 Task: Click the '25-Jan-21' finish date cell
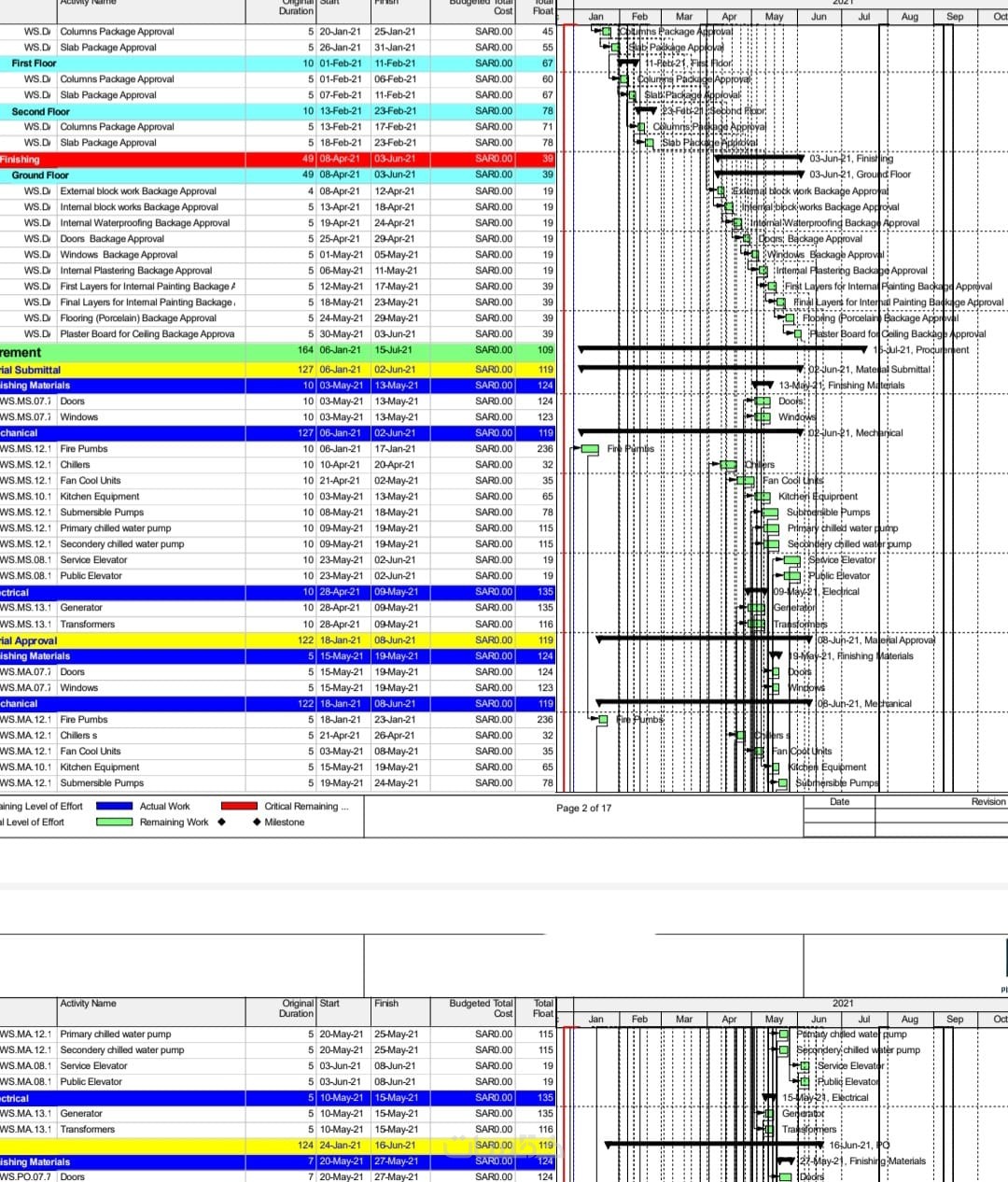click(395, 32)
